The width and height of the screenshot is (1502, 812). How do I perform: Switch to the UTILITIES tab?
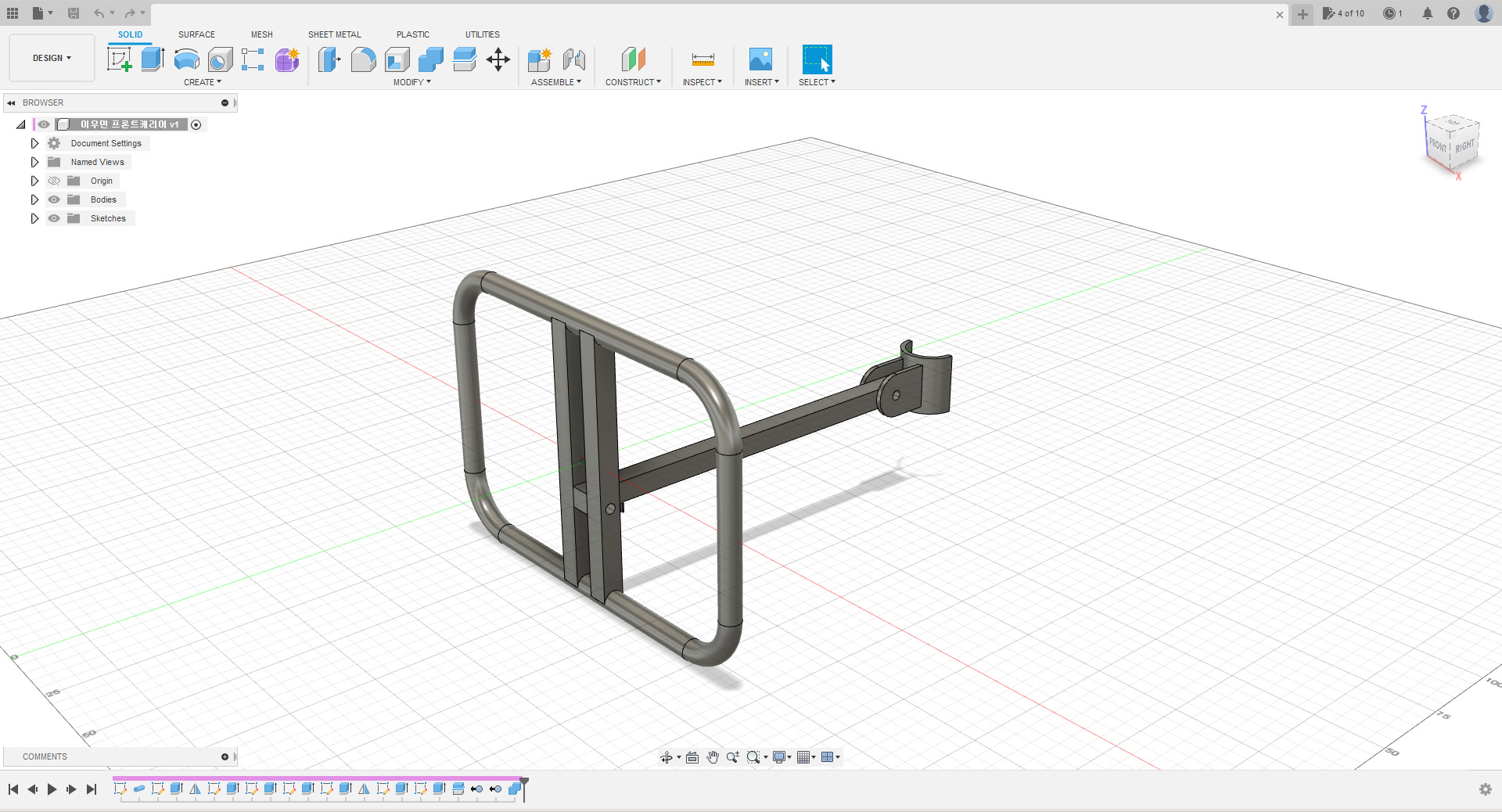483,34
